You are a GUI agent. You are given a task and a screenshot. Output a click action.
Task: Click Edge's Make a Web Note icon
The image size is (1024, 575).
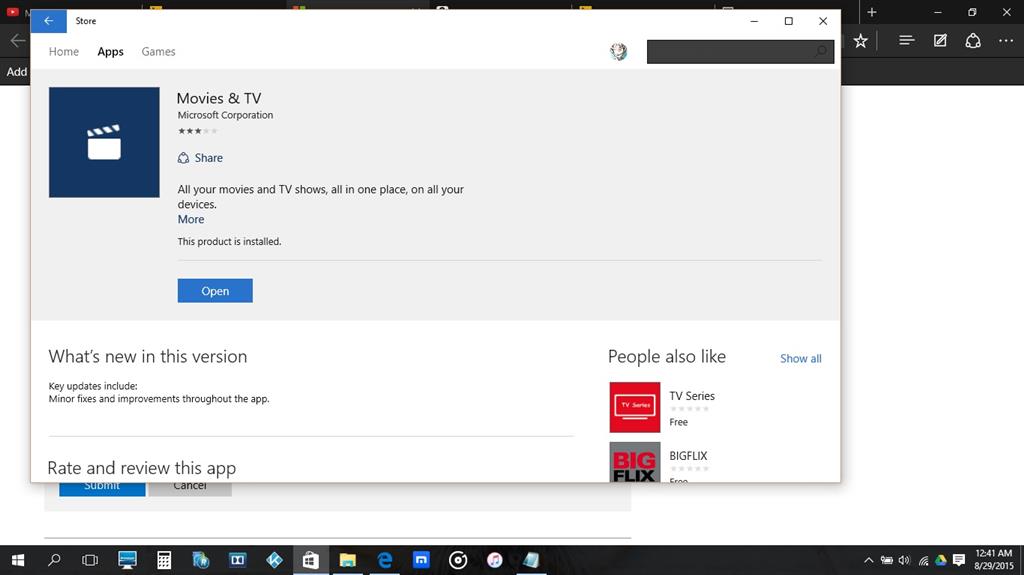pyautogui.click(x=940, y=41)
